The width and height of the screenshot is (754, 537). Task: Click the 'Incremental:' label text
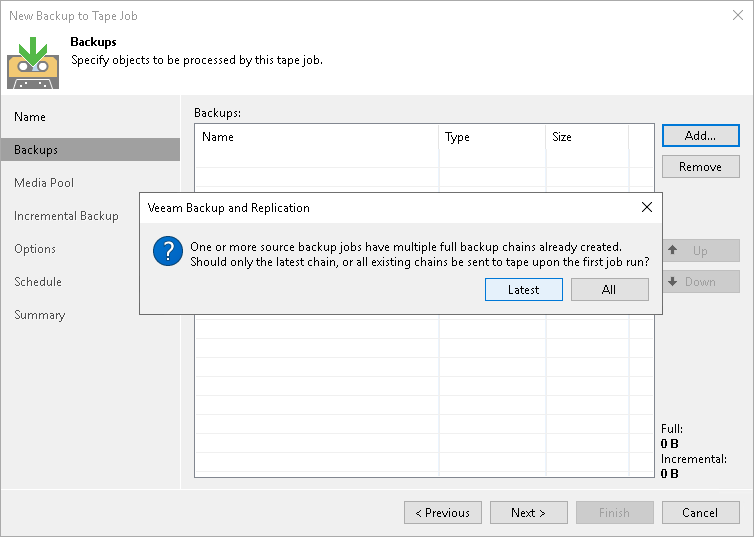pyautogui.click(x=694, y=459)
